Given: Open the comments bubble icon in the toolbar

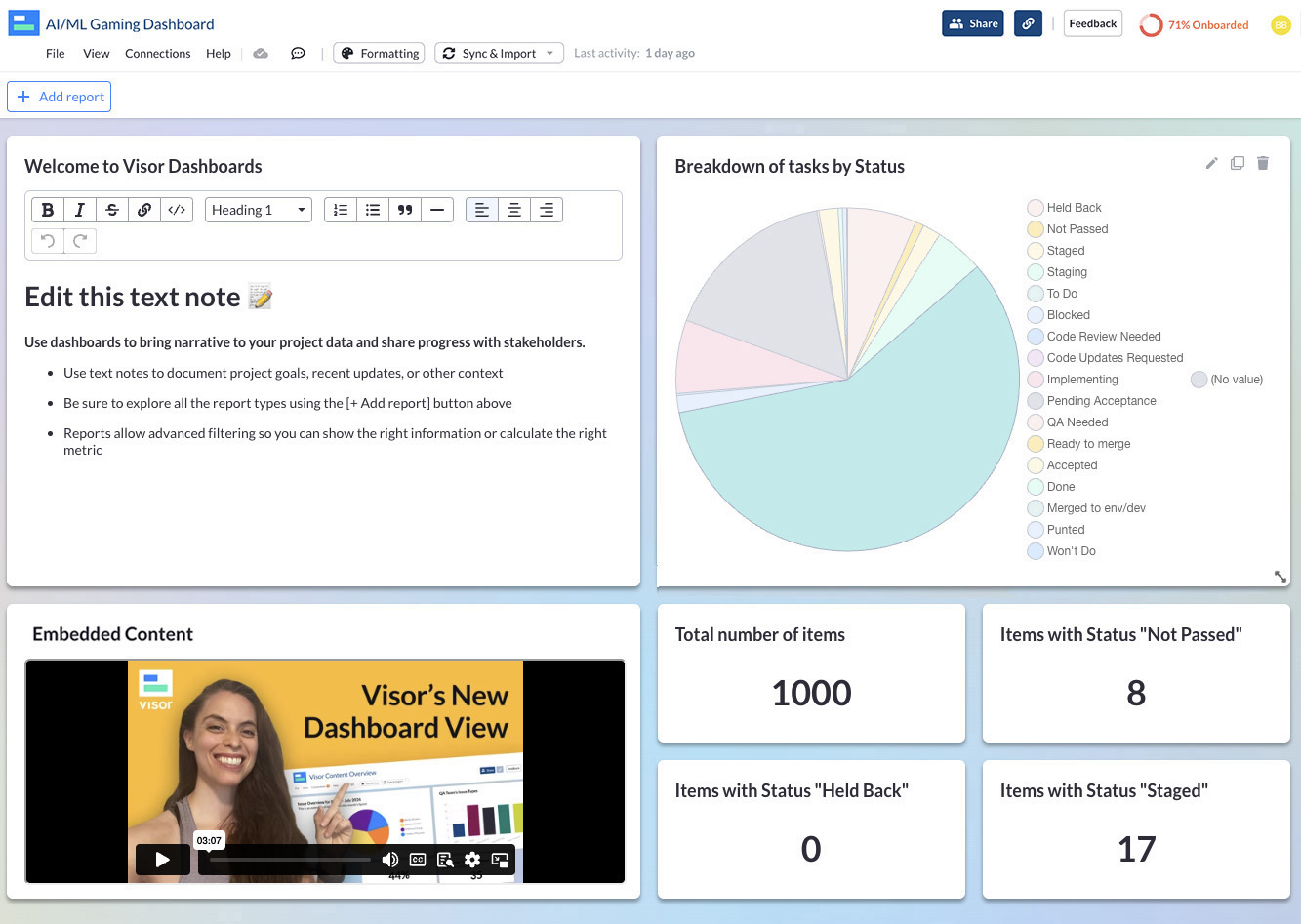Looking at the screenshot, I should pos(297,54).
